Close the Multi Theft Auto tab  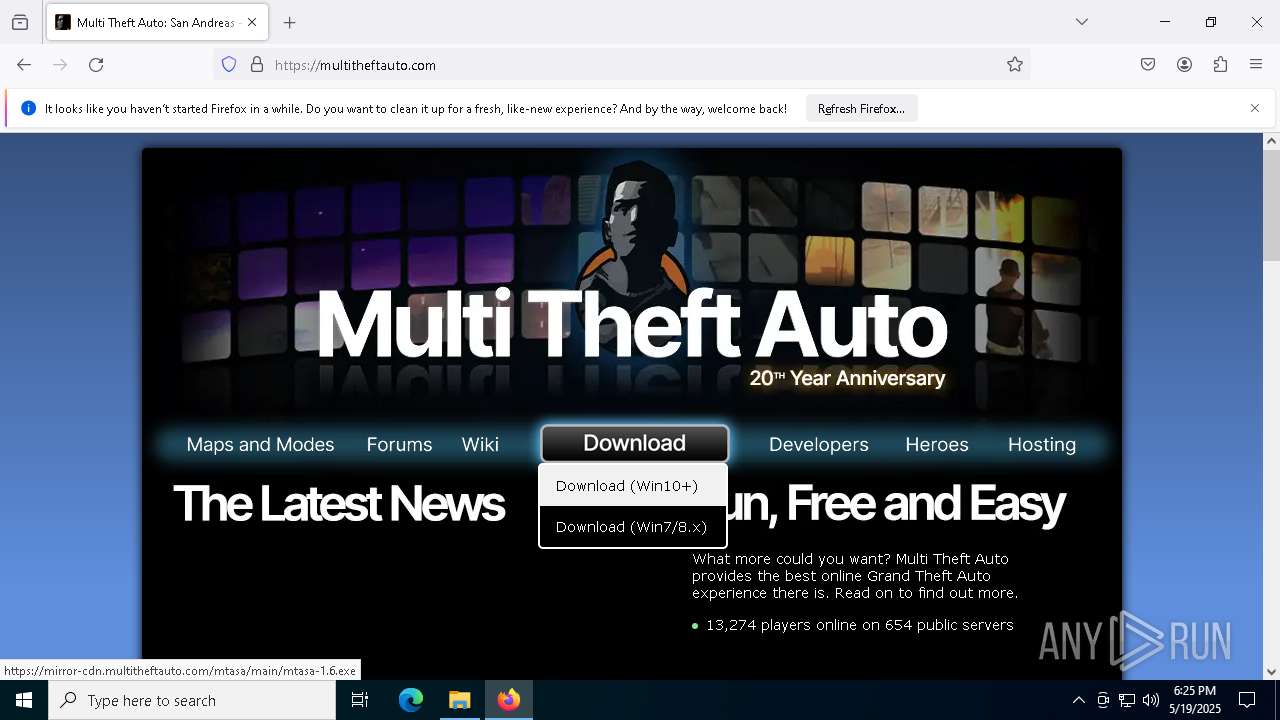[252, 22]
